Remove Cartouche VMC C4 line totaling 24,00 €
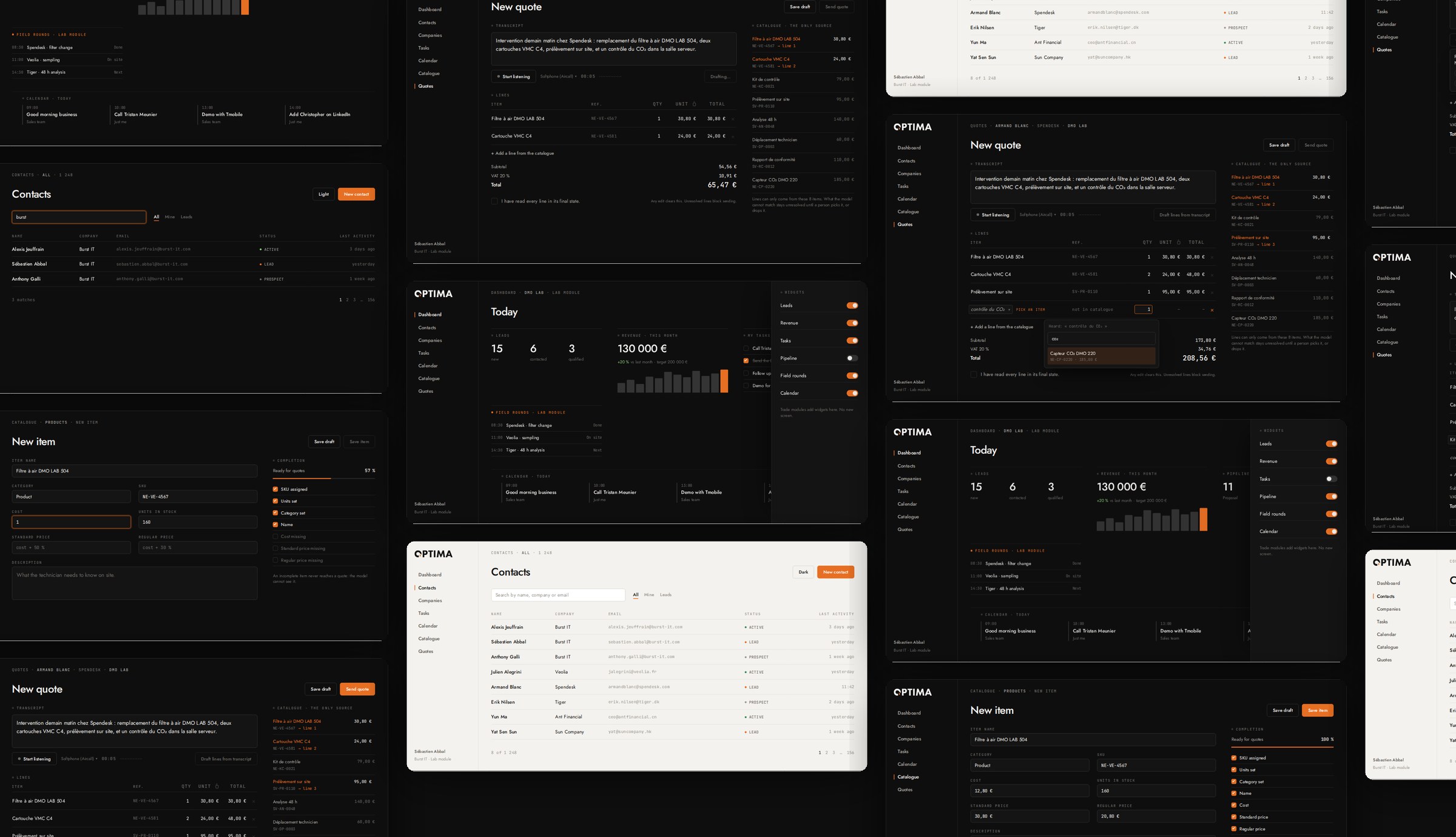This screenshot has height=837, width=1456. tap(732, 136)
